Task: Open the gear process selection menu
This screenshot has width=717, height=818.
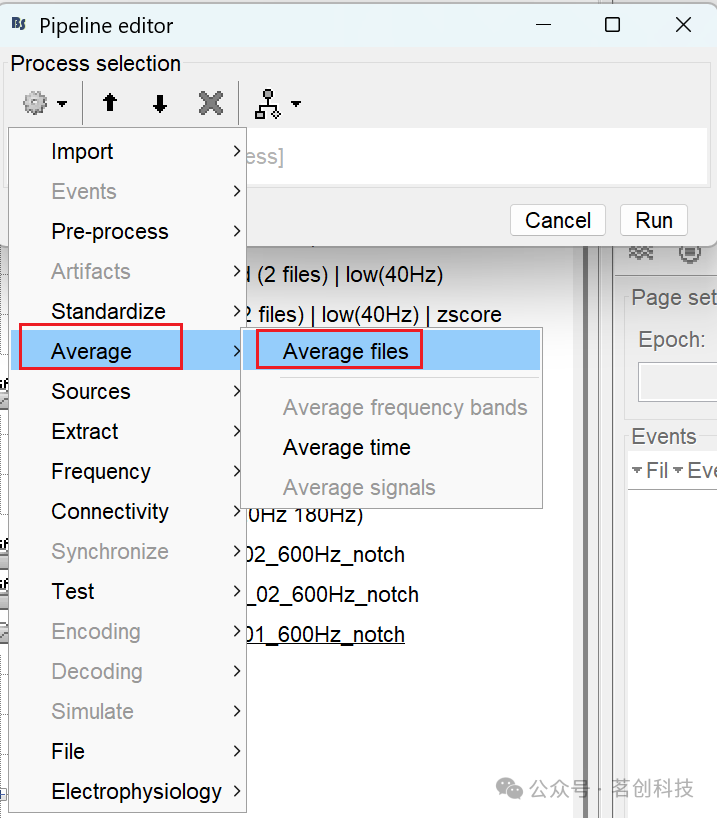Action: tap(35, 103)
